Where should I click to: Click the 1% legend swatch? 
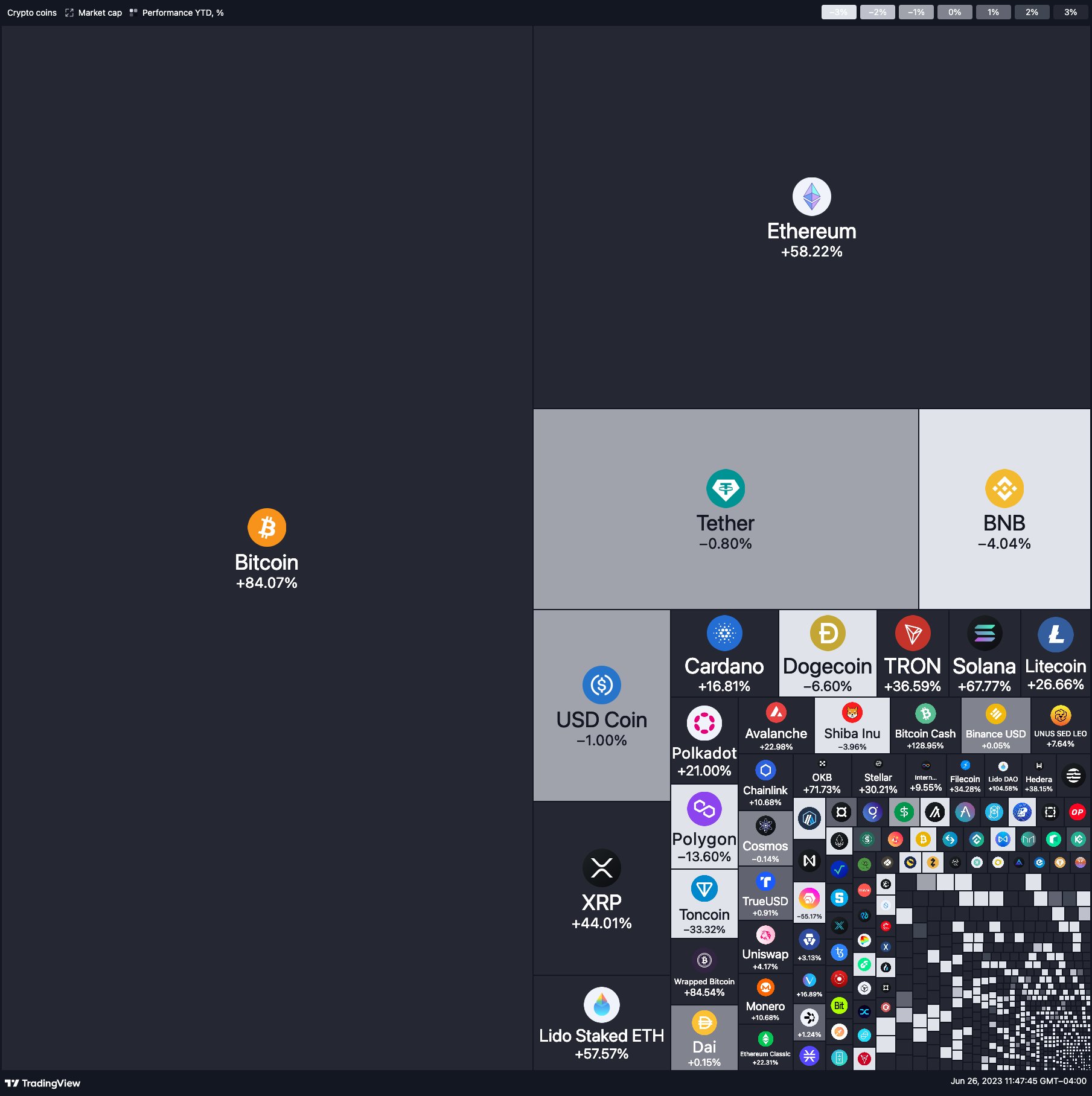pyautogui.click(x=993, y=12)
